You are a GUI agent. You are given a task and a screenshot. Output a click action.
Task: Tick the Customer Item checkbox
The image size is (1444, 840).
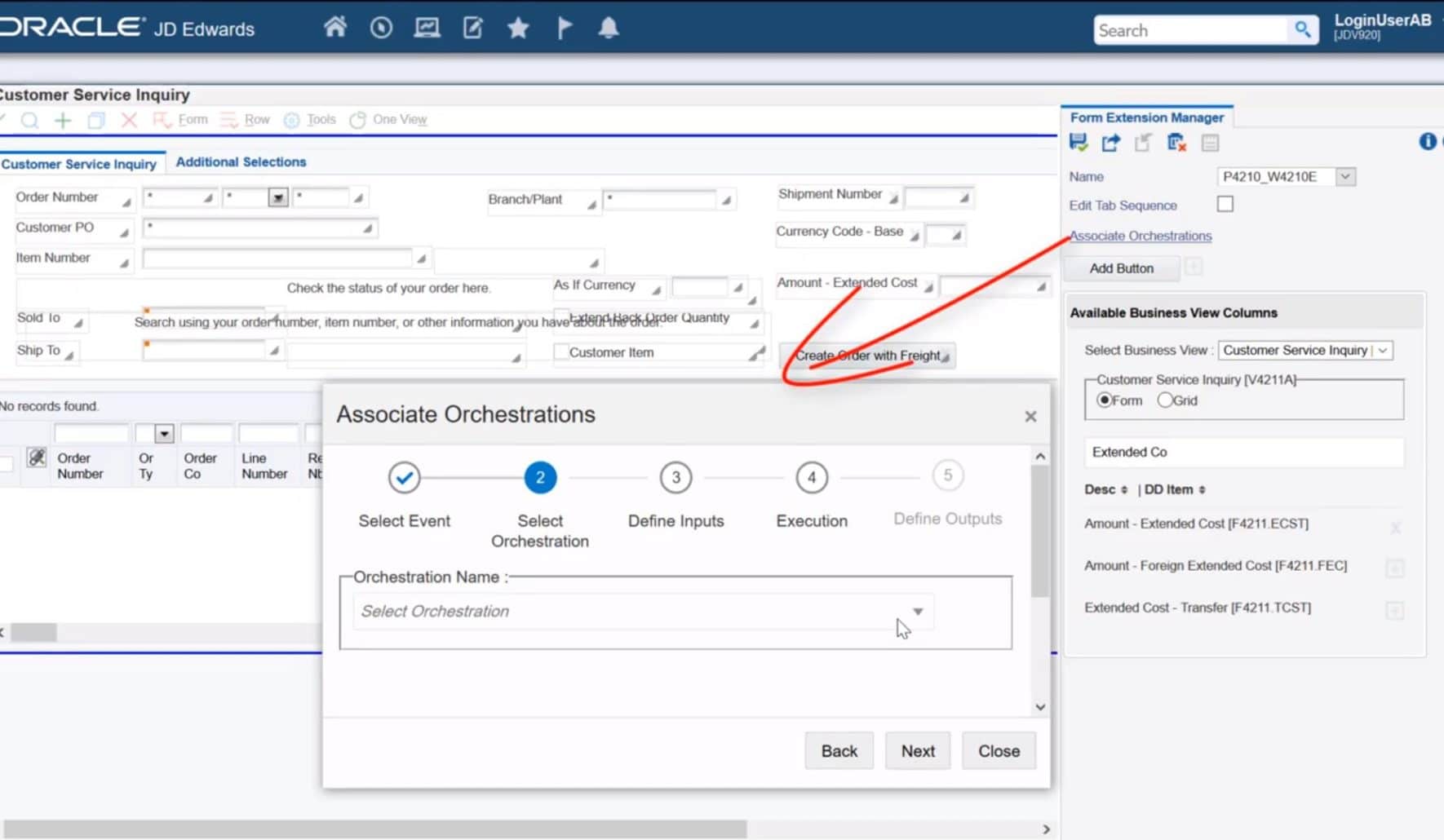[x=561, y=351]
